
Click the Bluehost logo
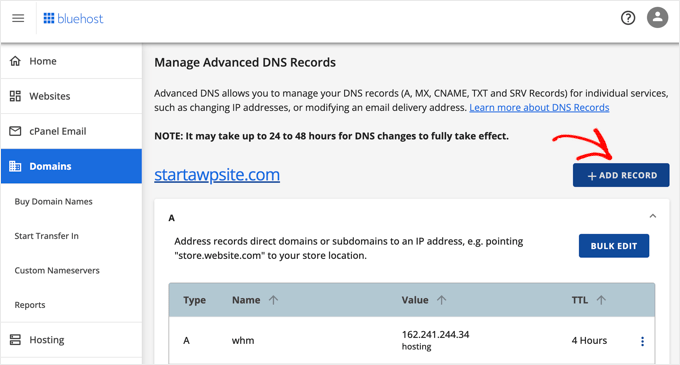pyautogui.click(x=73, y=19)
